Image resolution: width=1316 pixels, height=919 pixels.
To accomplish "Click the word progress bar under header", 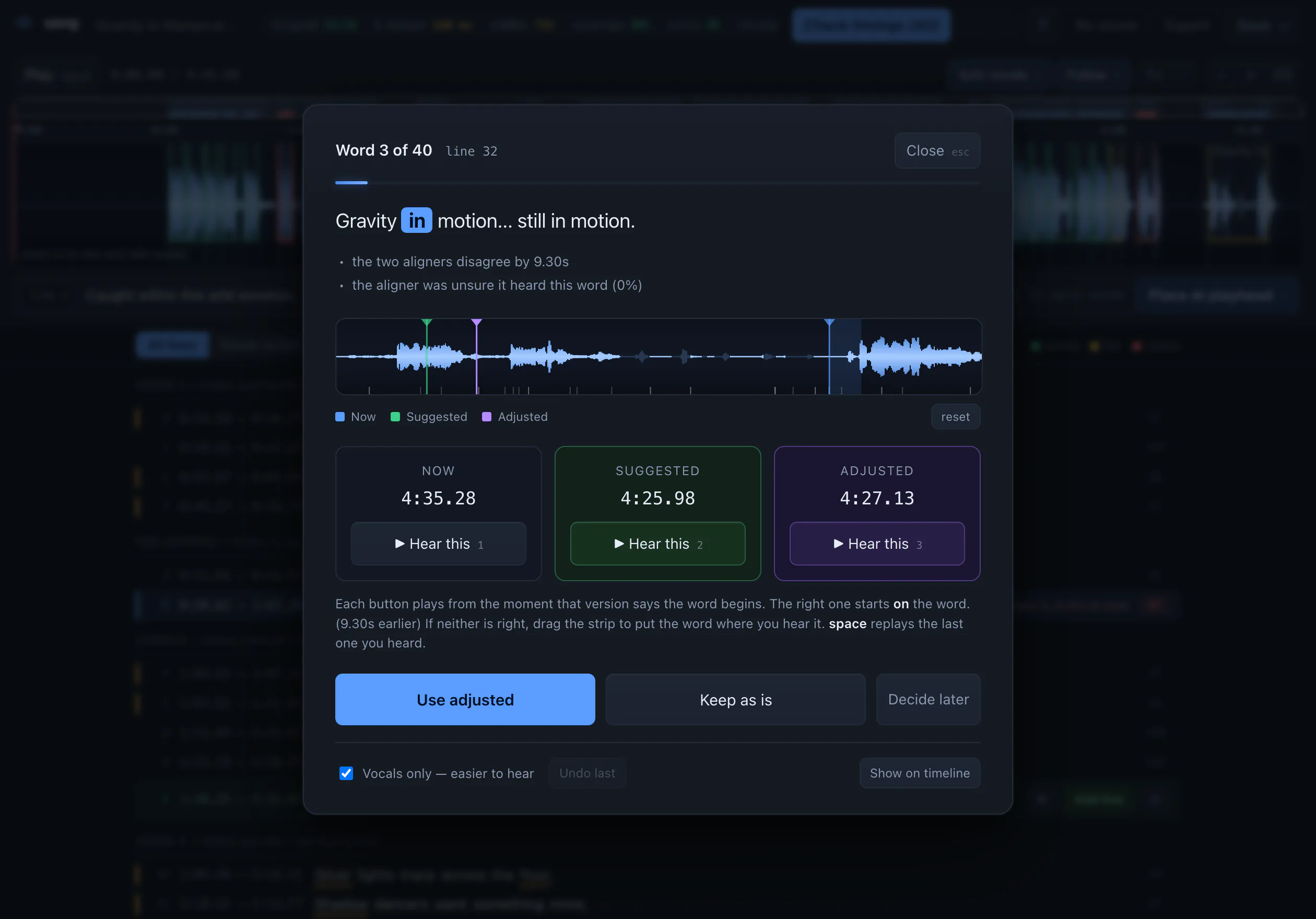I will coord(657,183).
